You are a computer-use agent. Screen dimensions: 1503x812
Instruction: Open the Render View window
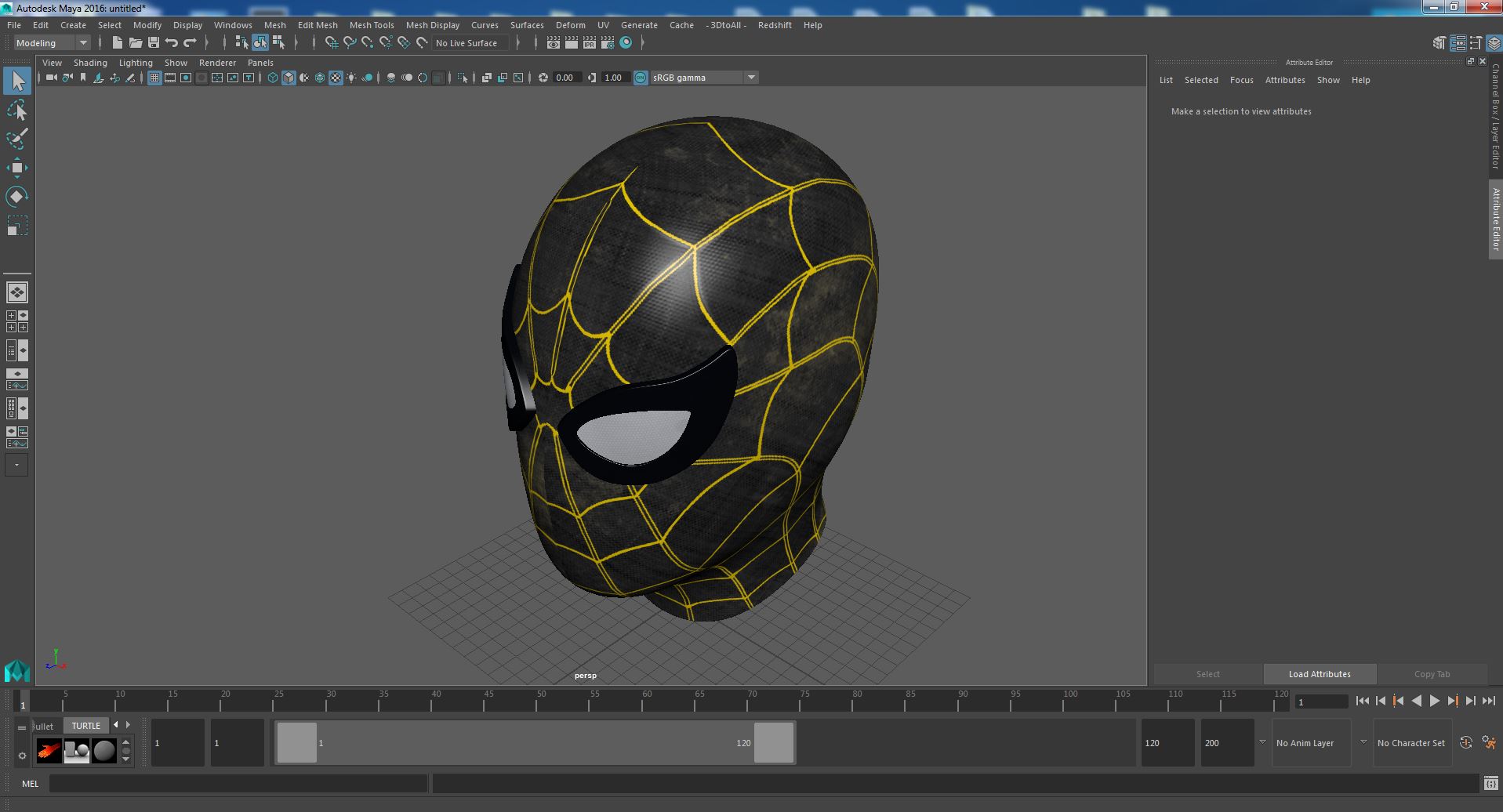(x=553, y=43)
